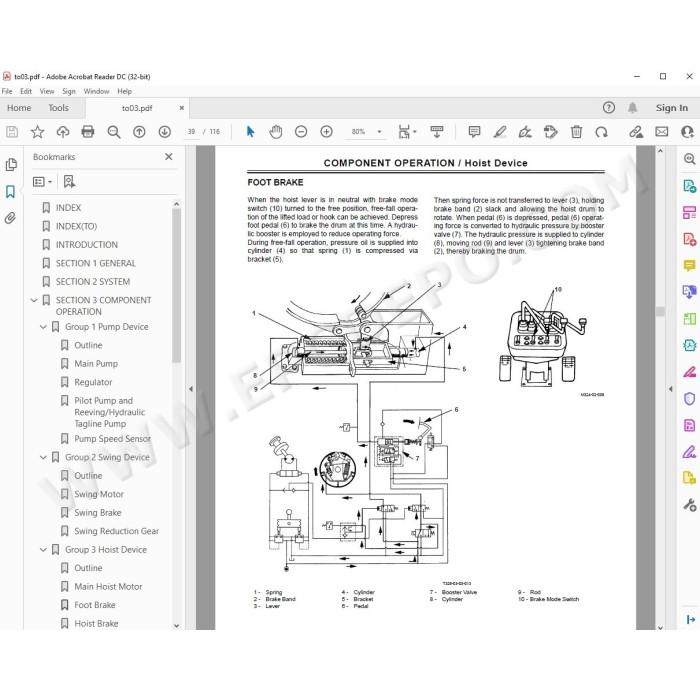The height and width of the screenshot is (700, 700).
Task: Activate the hand pan tool
Action: (276, 132)
